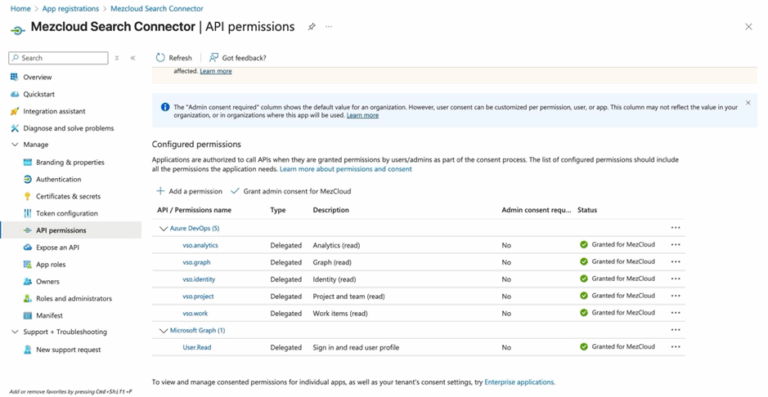Open the vso.graph permission

[x=196, y=262]
